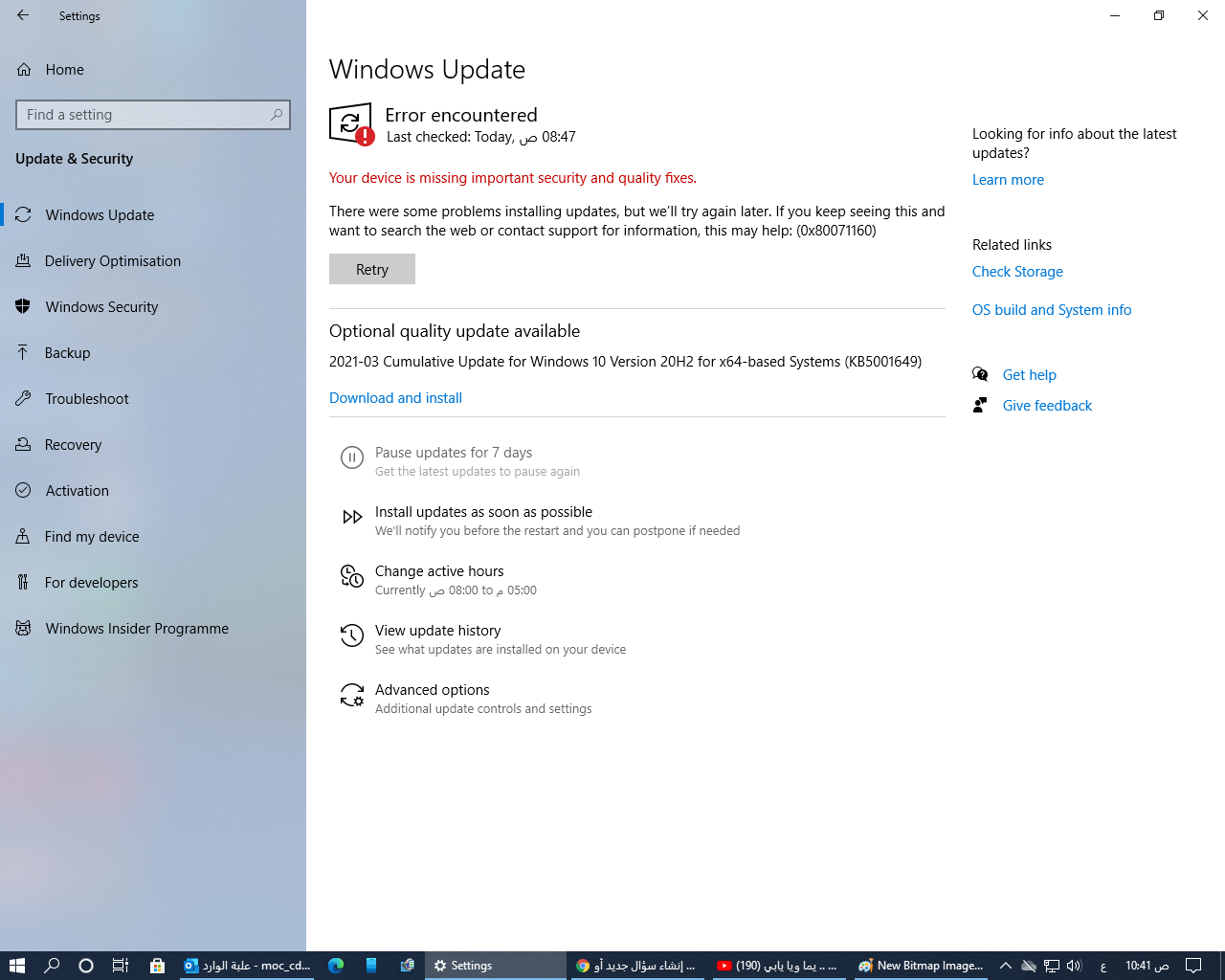This screenshot has width=1225, height=980.
Task: Switch to the Chrome taskbar window
Action: point(635,966)
